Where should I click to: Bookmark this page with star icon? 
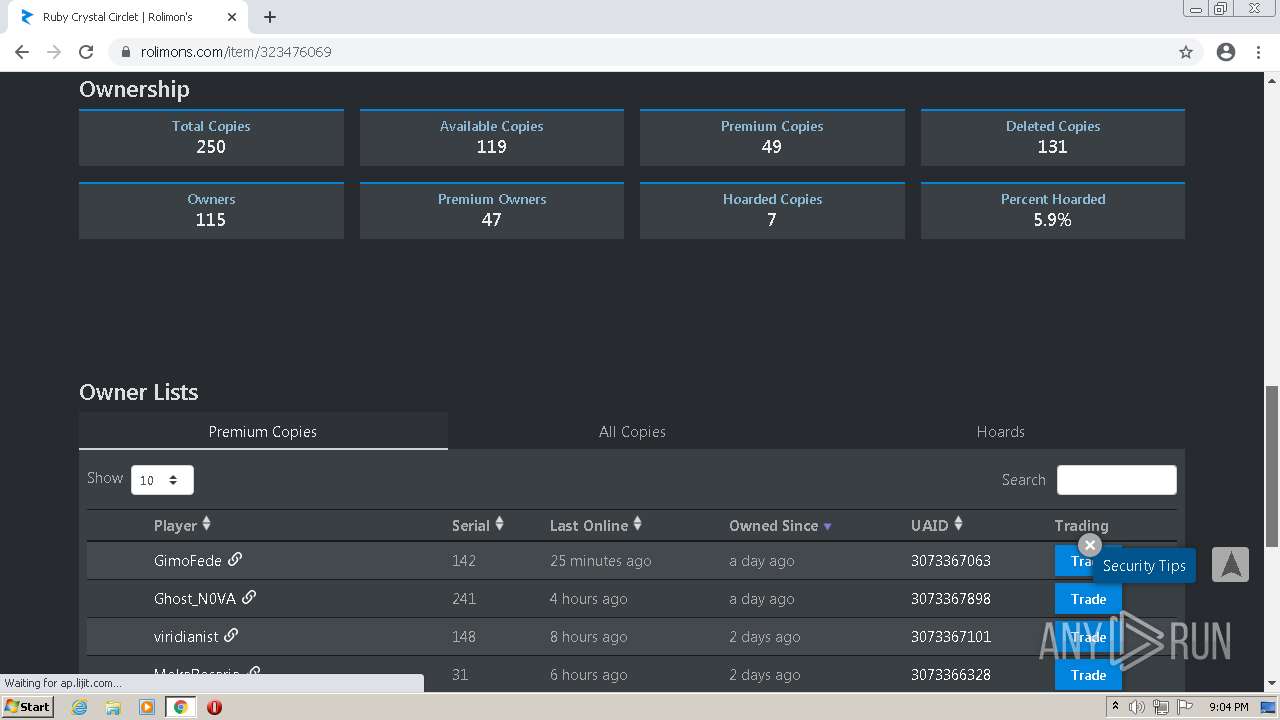pos(1186,52)
